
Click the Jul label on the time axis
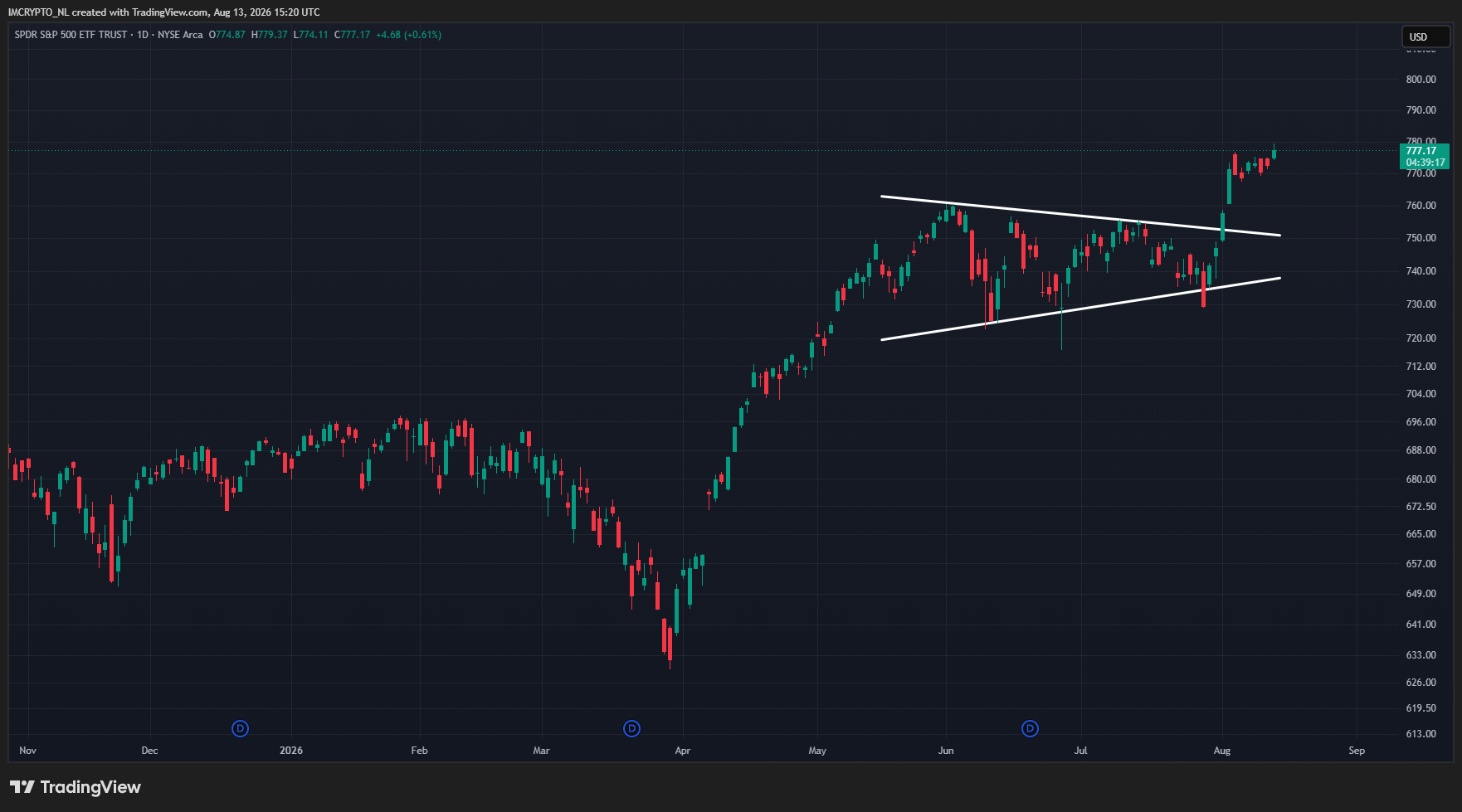pyautogui.click(x=1080, y=751)
